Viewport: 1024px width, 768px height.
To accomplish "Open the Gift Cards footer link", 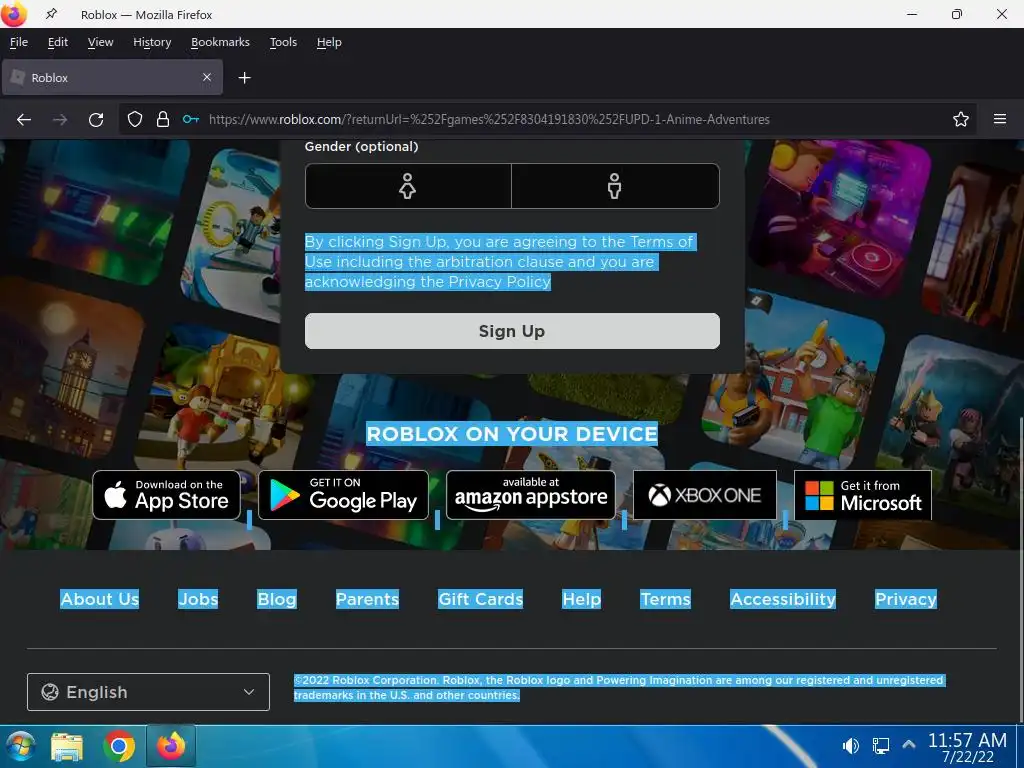I will (x=481, y=599).
